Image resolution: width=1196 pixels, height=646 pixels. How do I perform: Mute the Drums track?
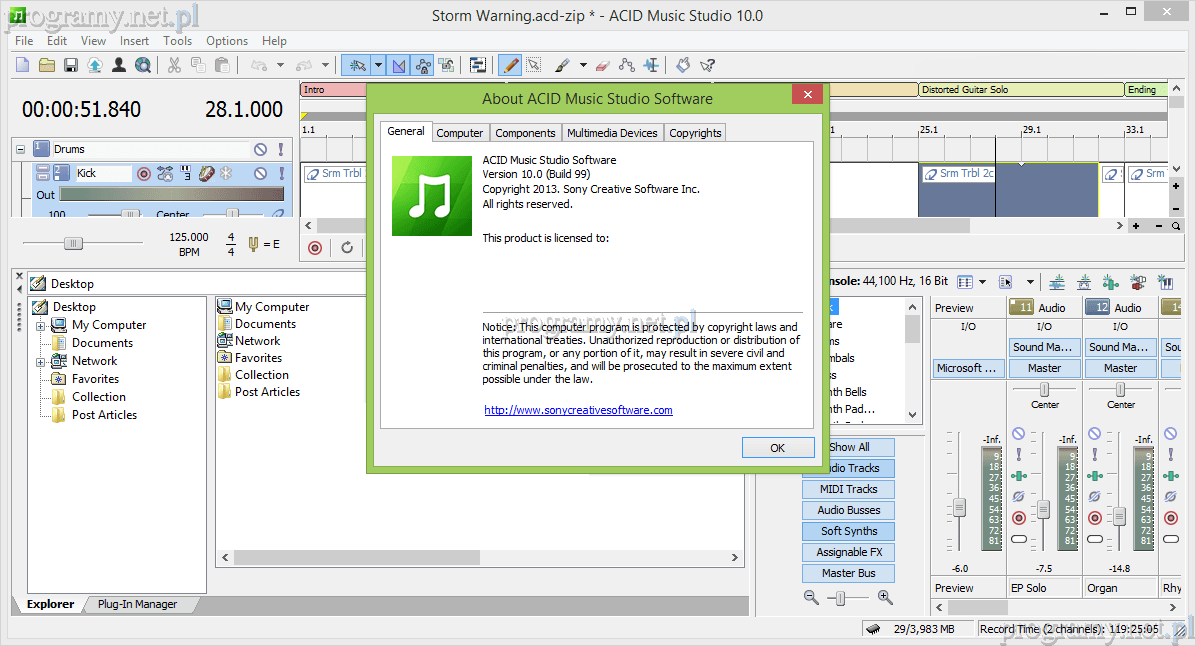(x=260, y=149)
